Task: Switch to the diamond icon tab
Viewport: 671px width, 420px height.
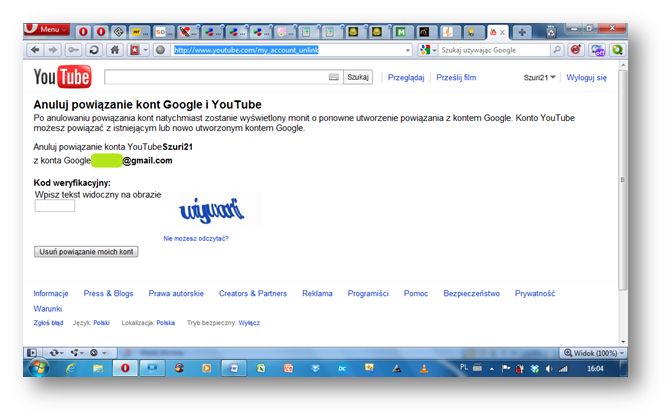Action: 119,32
